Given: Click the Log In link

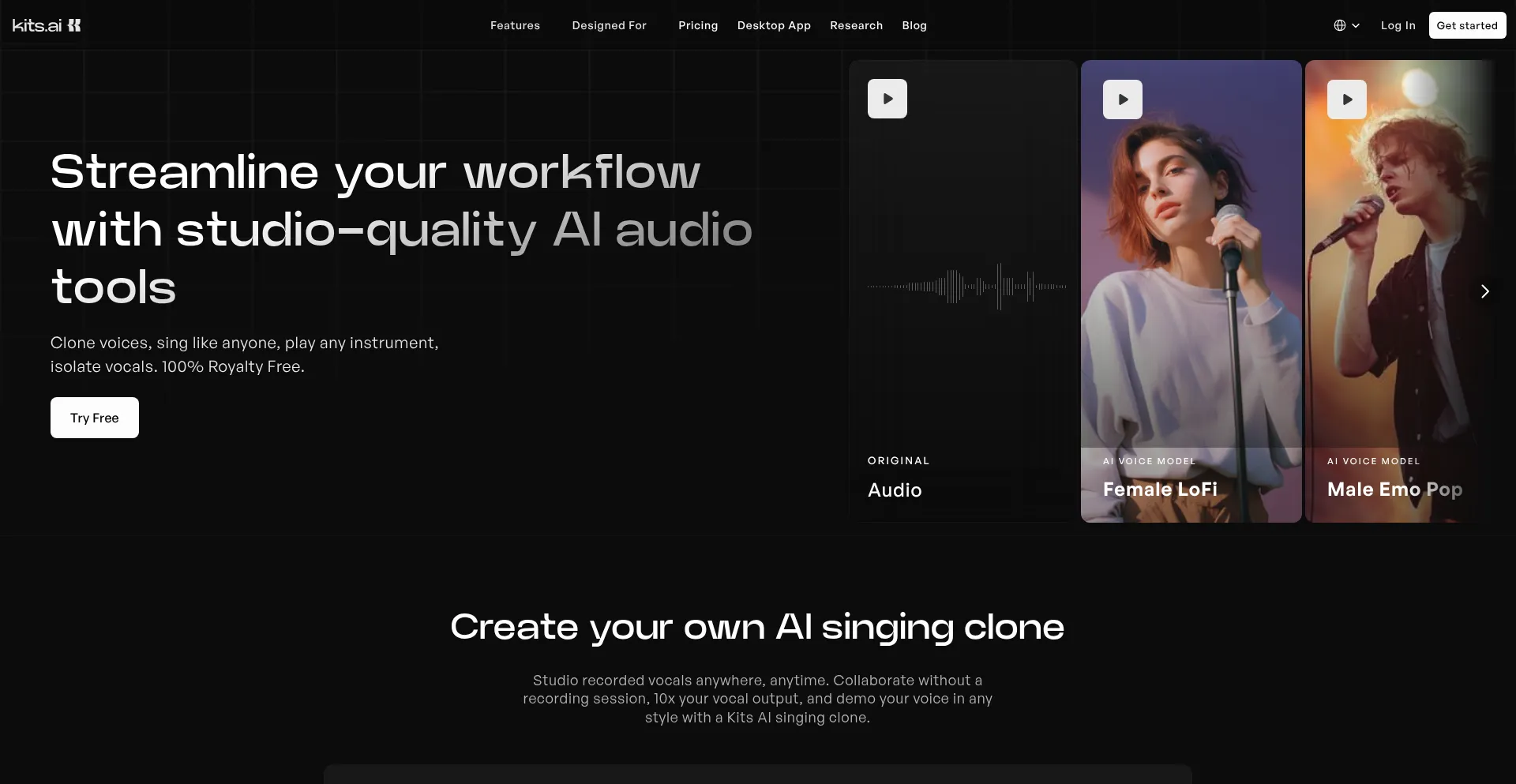Looking at the screenshot, I should click(x=1398, y=25).
